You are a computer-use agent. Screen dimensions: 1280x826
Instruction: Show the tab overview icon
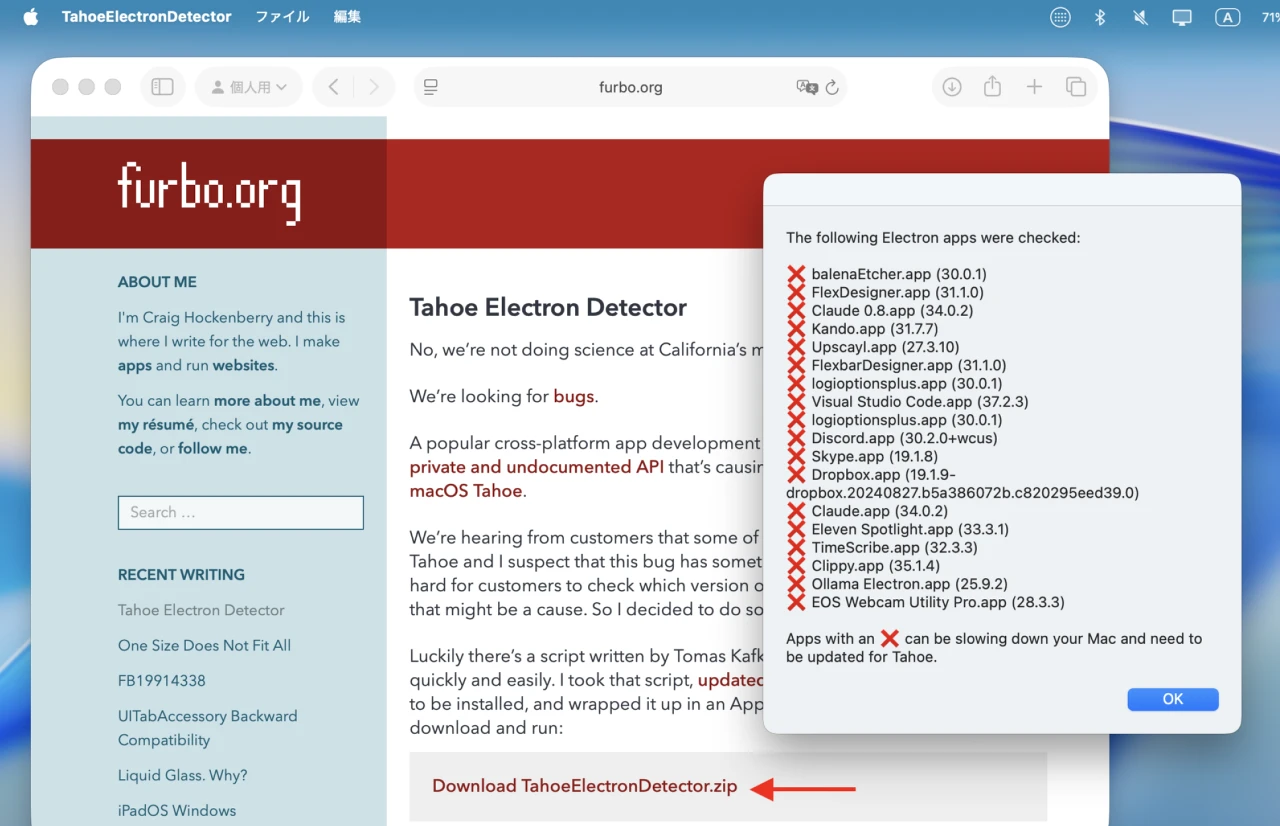coord(1077,87)
